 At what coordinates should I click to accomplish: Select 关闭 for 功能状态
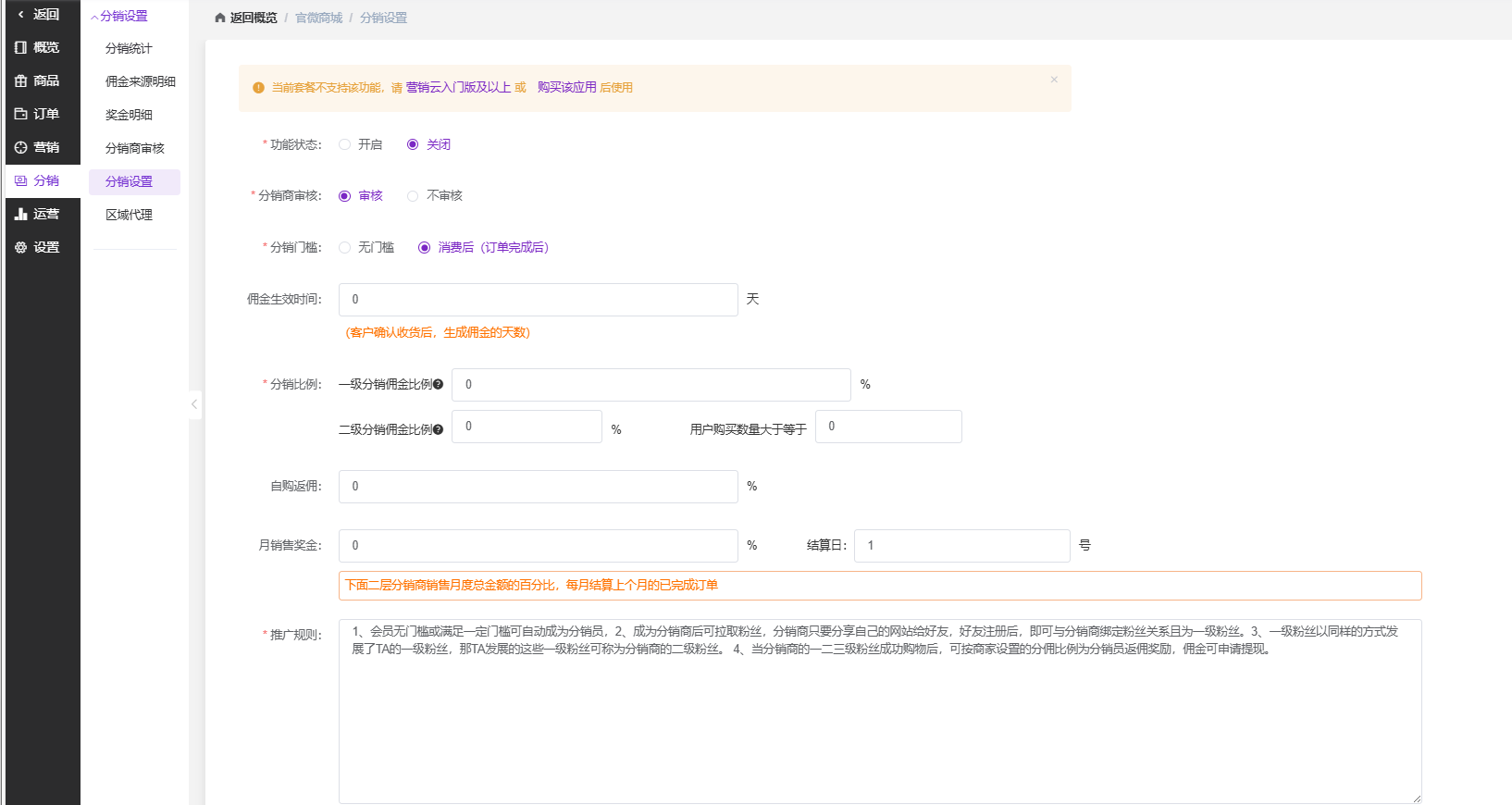428,144
